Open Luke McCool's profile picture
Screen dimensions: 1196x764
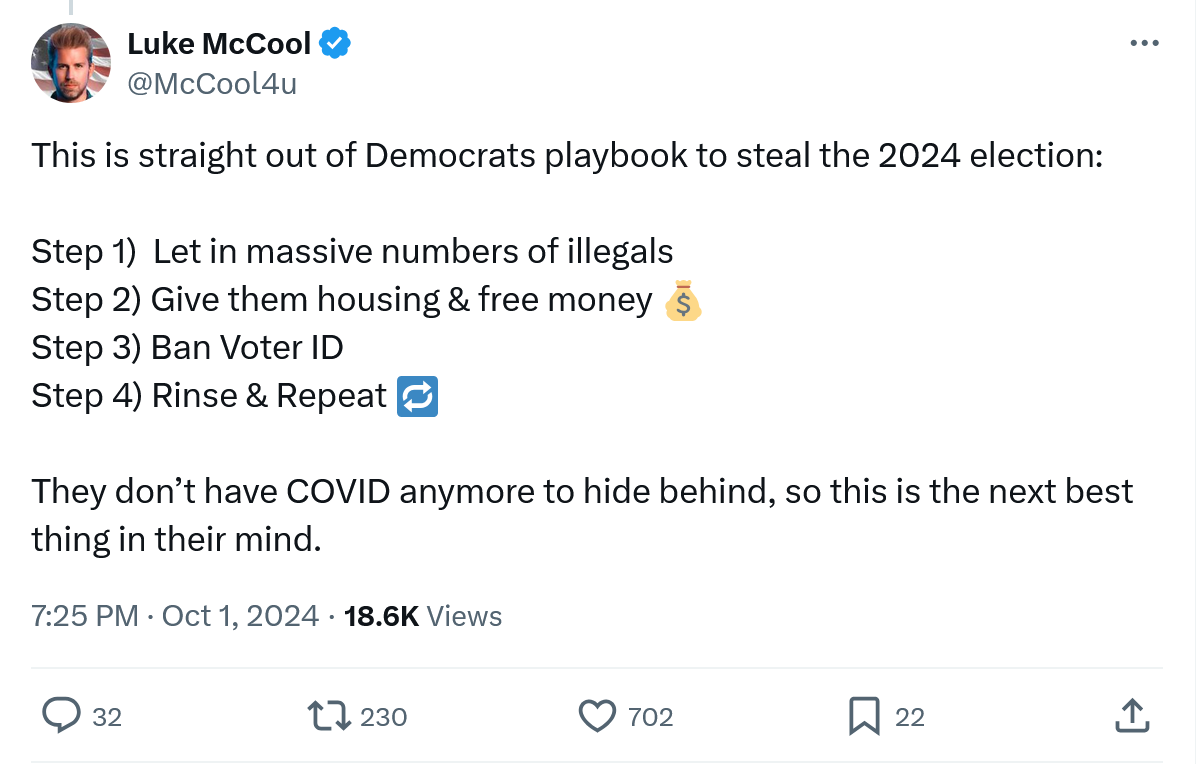(x=70, y=63)
